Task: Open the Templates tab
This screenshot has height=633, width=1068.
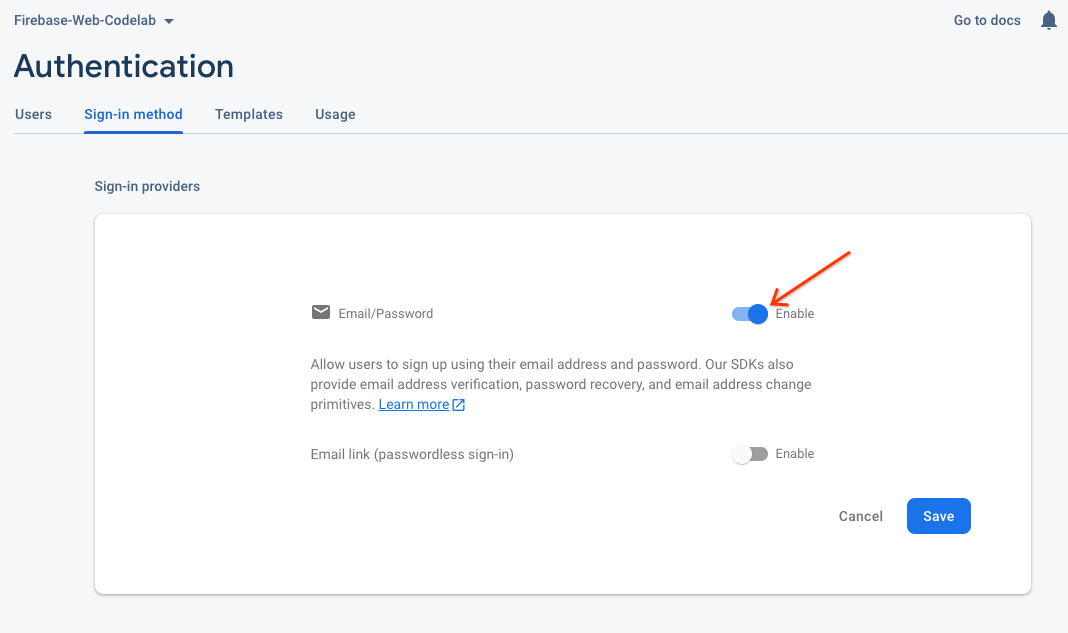Action: [248, 114]
